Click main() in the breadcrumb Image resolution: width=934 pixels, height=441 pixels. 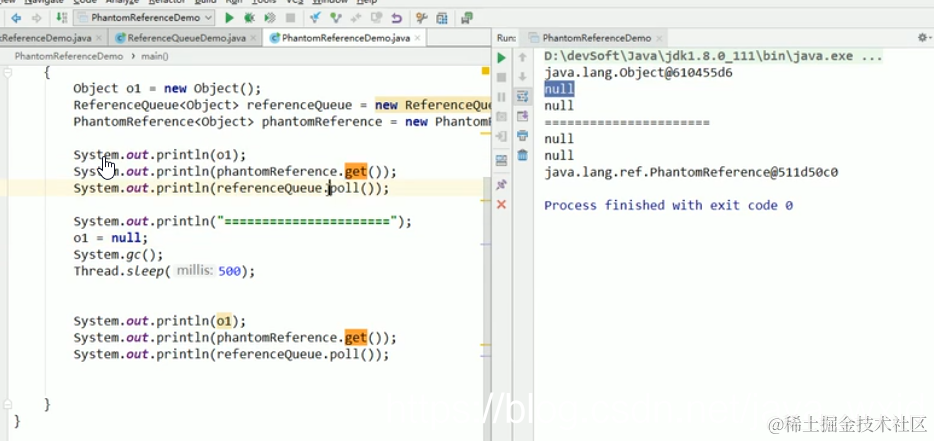tap(155, 57)
